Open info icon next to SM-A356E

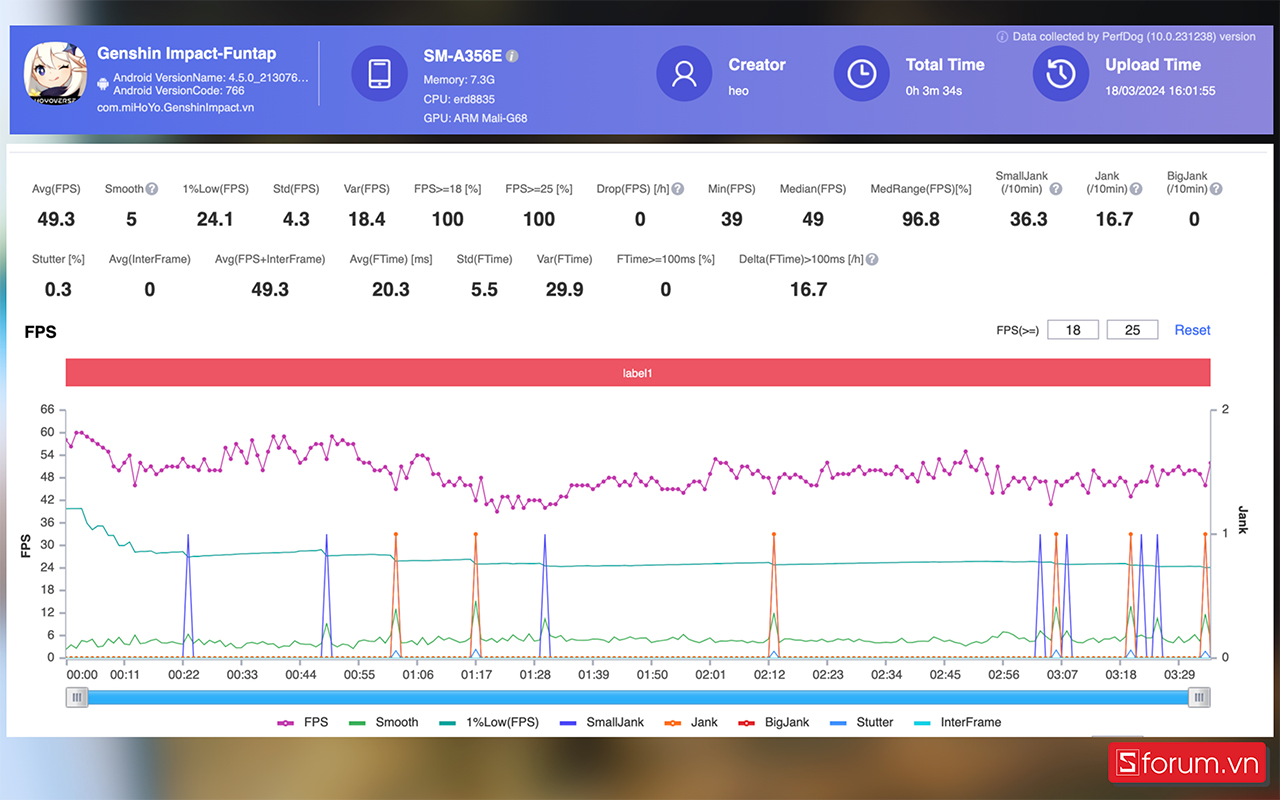512,56
